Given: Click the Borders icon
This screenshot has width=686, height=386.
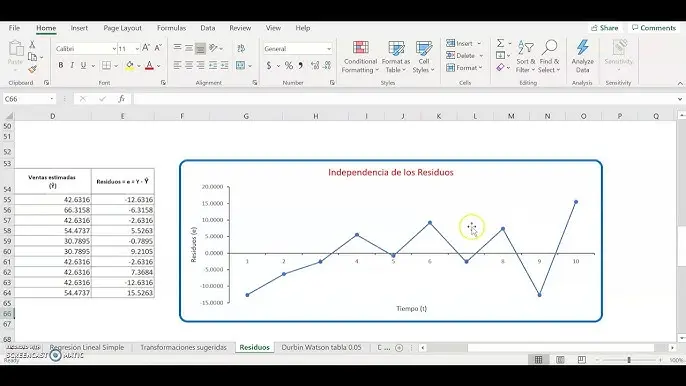Looking at the screenshot, I should (106, 66).
